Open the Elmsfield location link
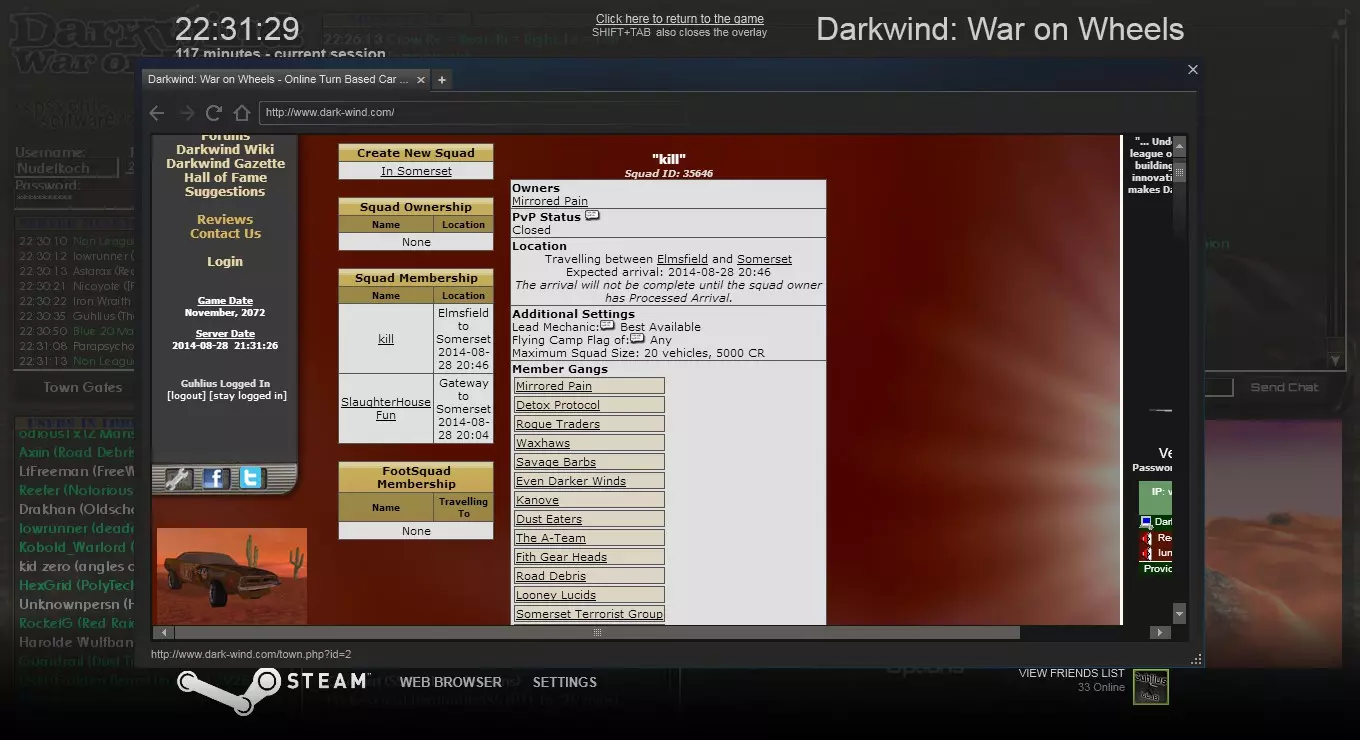 682,259
